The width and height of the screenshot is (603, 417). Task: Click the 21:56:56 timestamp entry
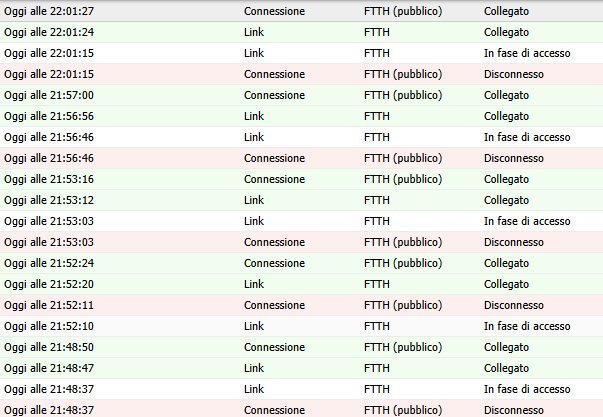click(x=49, y=115)
